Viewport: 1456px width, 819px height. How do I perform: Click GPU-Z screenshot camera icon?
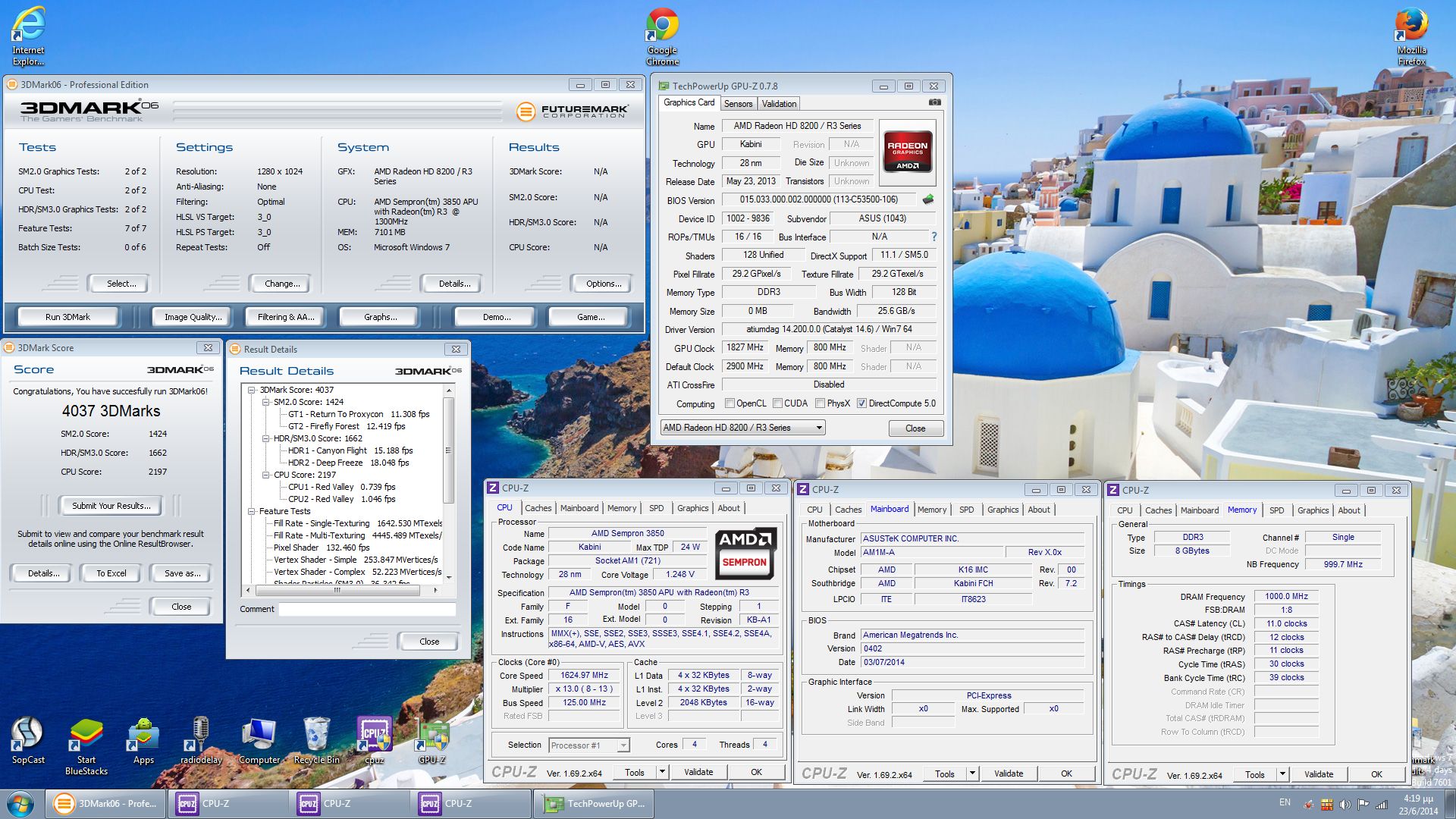pyautogui.click(x=935, y=102)
